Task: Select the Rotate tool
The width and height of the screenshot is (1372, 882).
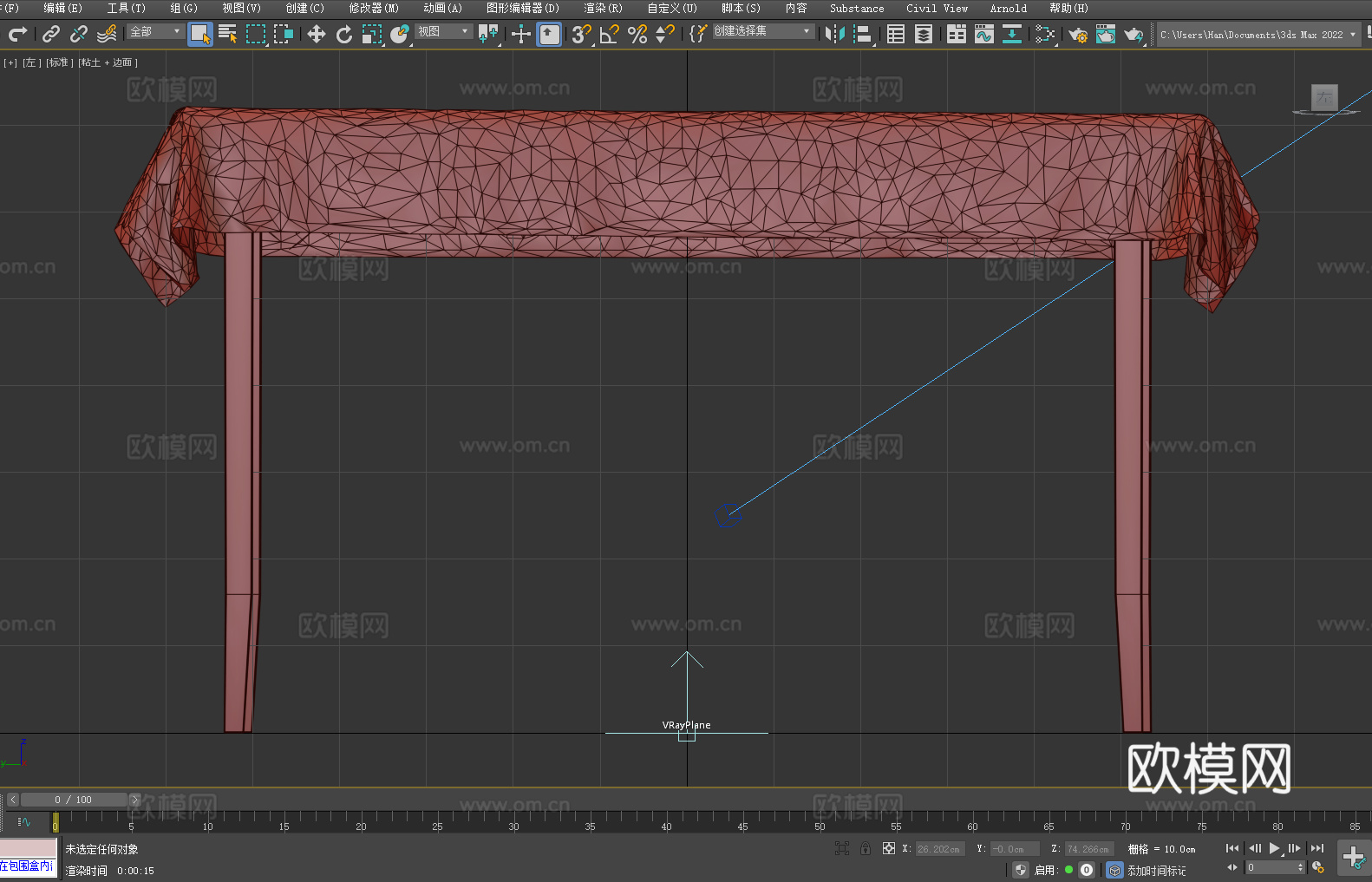Action: [344, 34]
